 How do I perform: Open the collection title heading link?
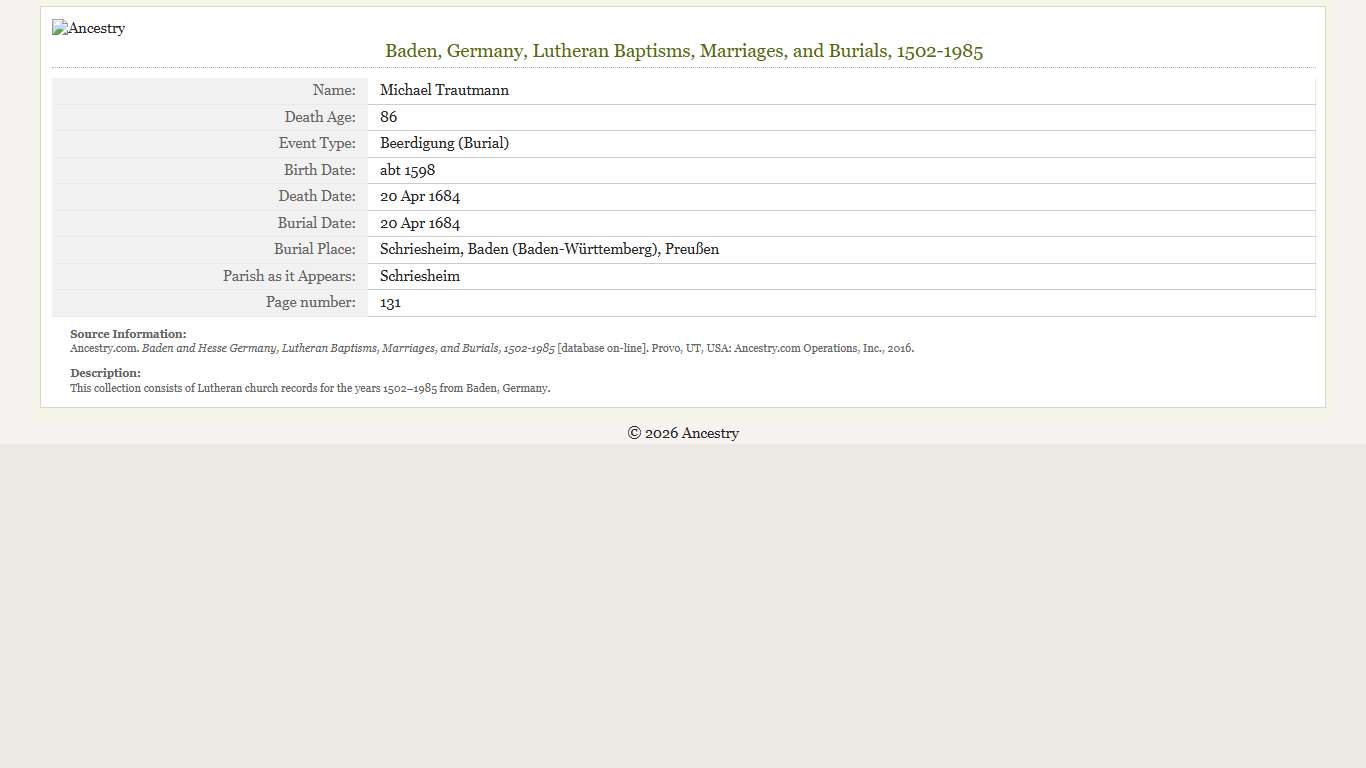tap(683, 51)
